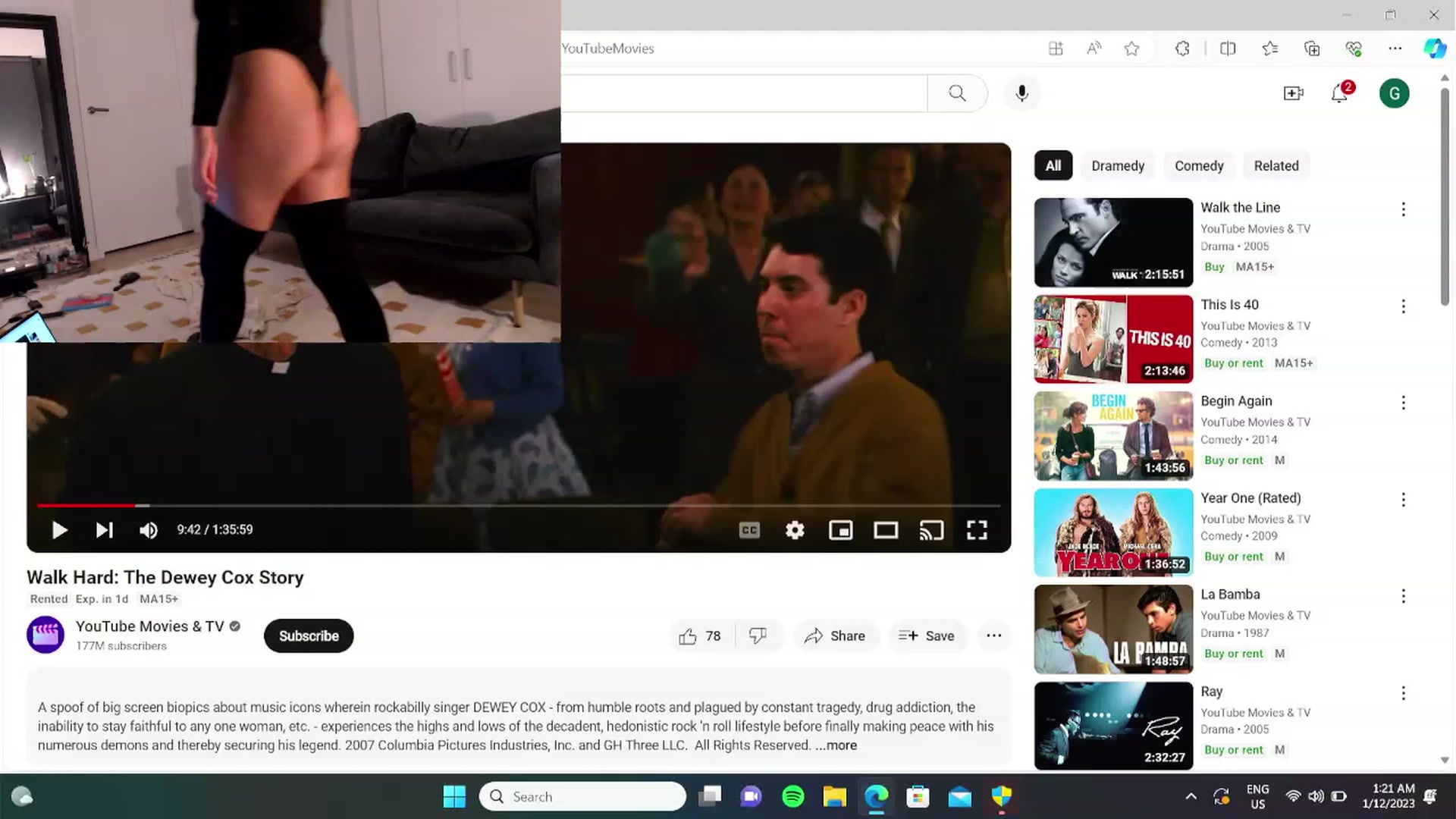Screen dimensions: 1456x819
Task: Click the page vertical scrollbar
Action: pos(1445,197)
